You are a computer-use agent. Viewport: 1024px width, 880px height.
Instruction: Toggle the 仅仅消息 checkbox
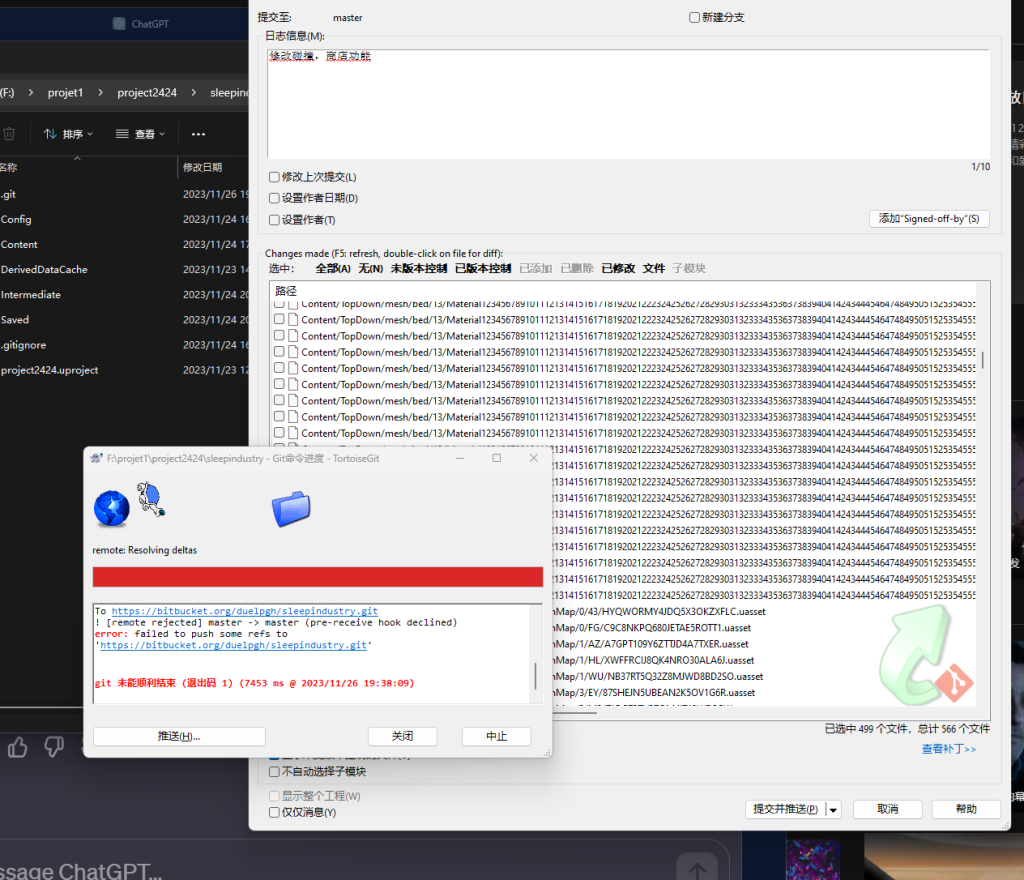[275, 813]
